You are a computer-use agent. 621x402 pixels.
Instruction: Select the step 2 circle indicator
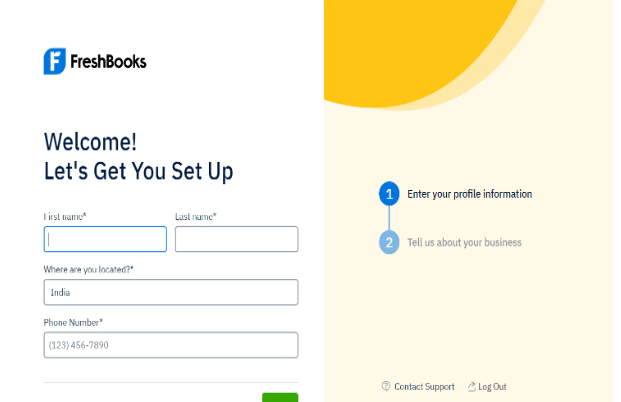[389, 242]
